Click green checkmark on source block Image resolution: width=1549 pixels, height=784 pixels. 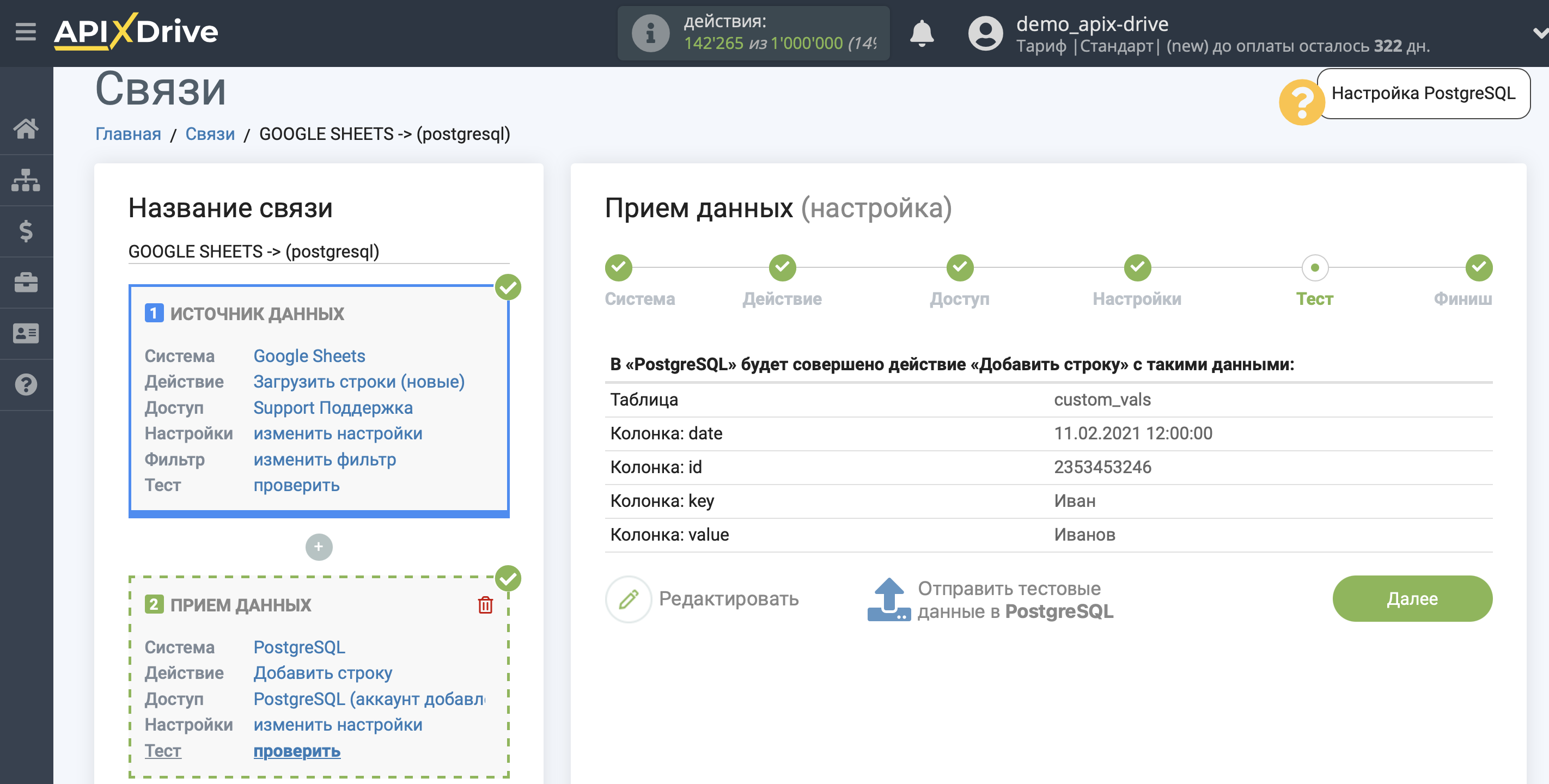(508, 287)
